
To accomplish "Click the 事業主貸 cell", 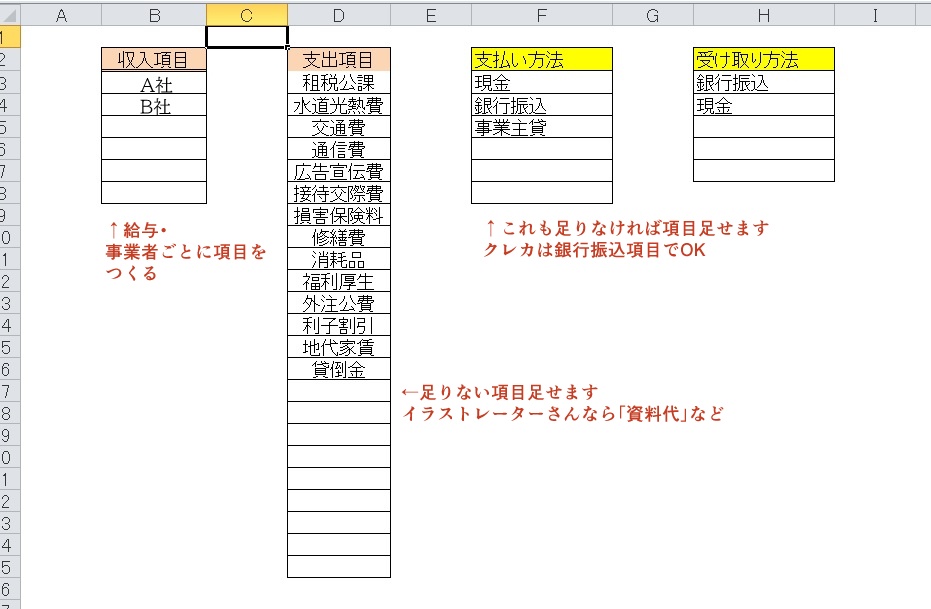I will pyautogui.click(x=541, y=127).
